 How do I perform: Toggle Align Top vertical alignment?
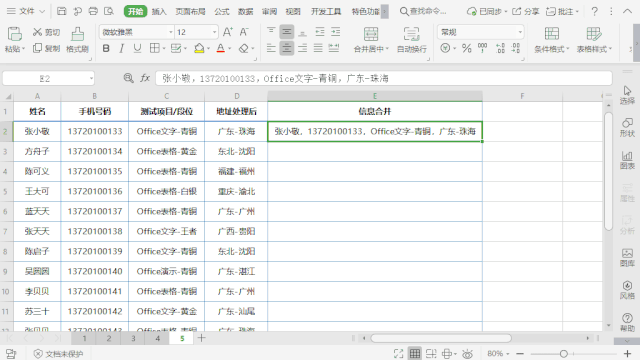click(271, 31)
